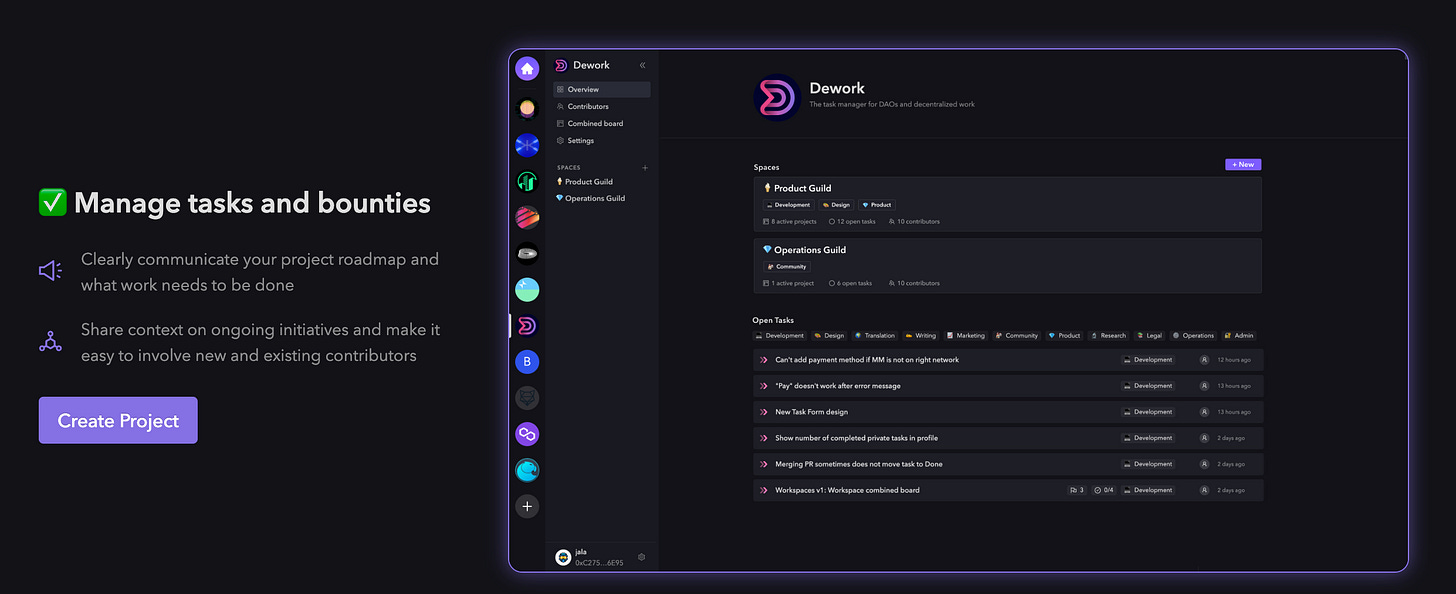Screen dimensions: 1456x594
Task: Click the plus icon beside SPACES
Action: coord(645,168)
